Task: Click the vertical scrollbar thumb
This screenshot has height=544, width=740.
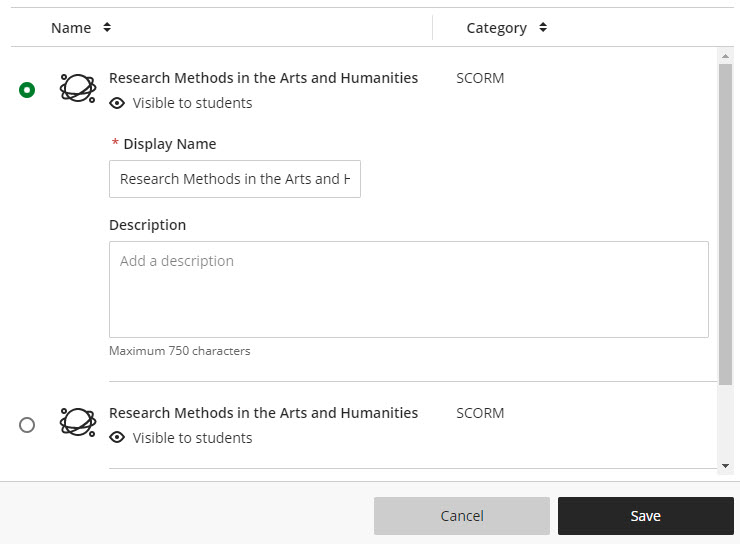Action: 726,220
